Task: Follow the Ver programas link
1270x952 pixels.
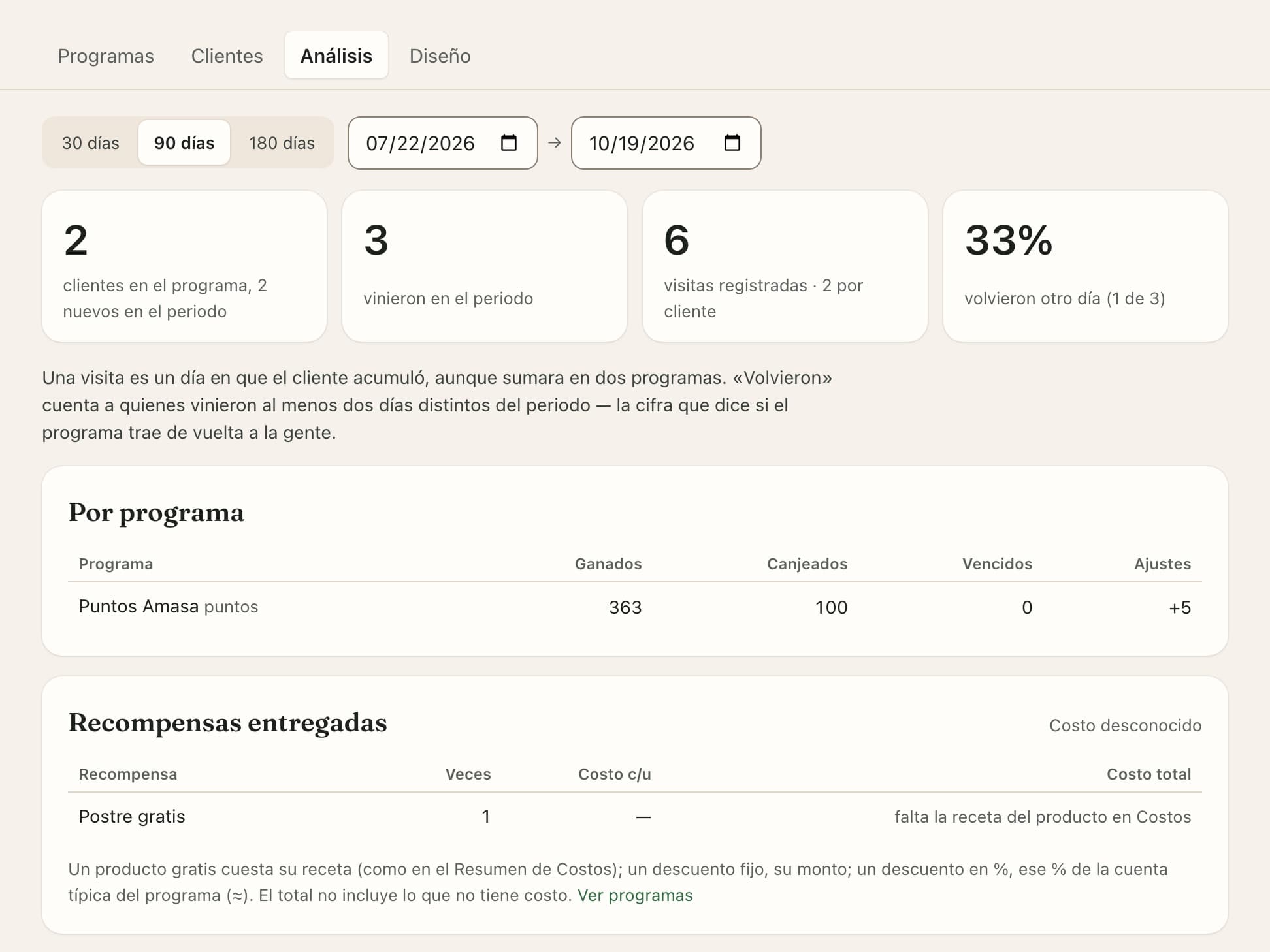Action: [x=635, y=895]
